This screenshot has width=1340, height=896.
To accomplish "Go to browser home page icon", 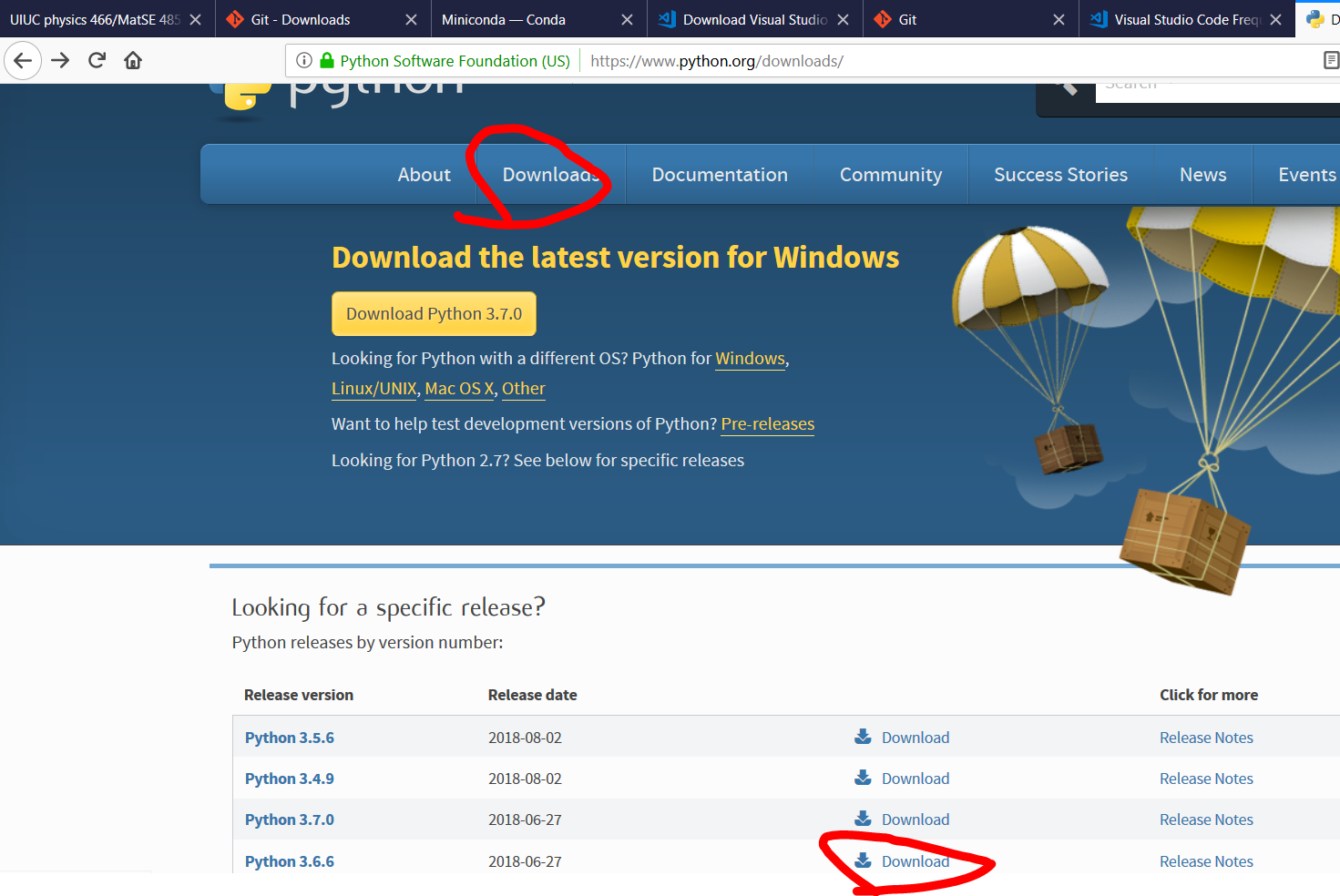I will click(x=133, y=61).
